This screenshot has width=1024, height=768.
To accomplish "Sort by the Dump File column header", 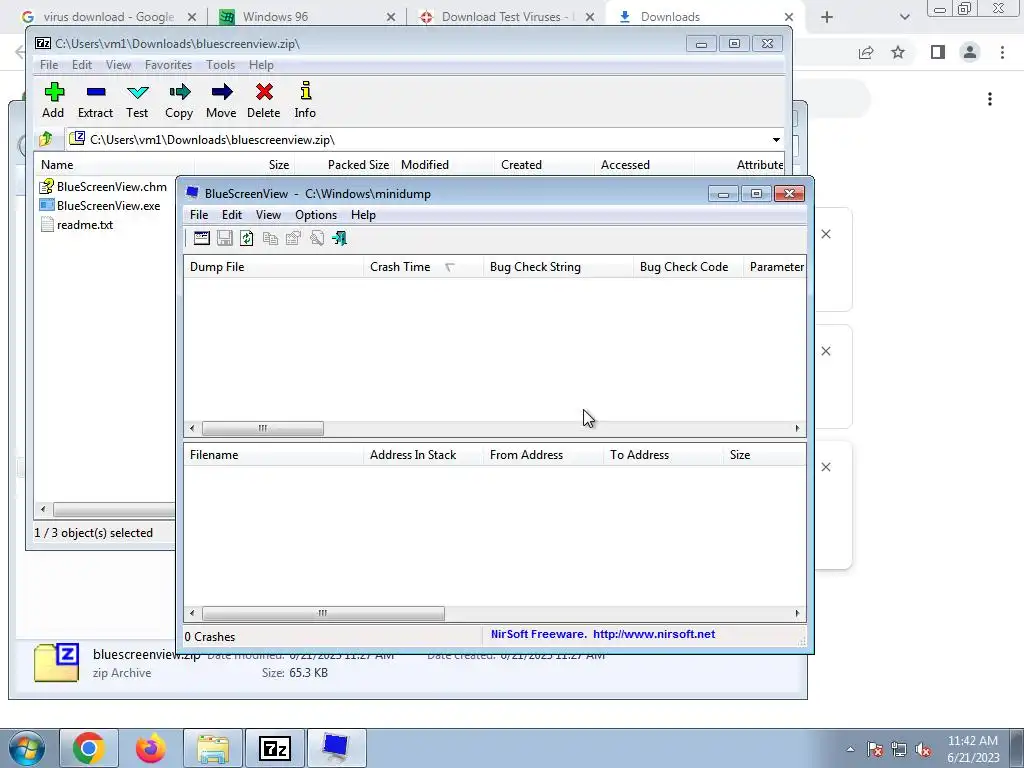I will click(x=273, y=266).
